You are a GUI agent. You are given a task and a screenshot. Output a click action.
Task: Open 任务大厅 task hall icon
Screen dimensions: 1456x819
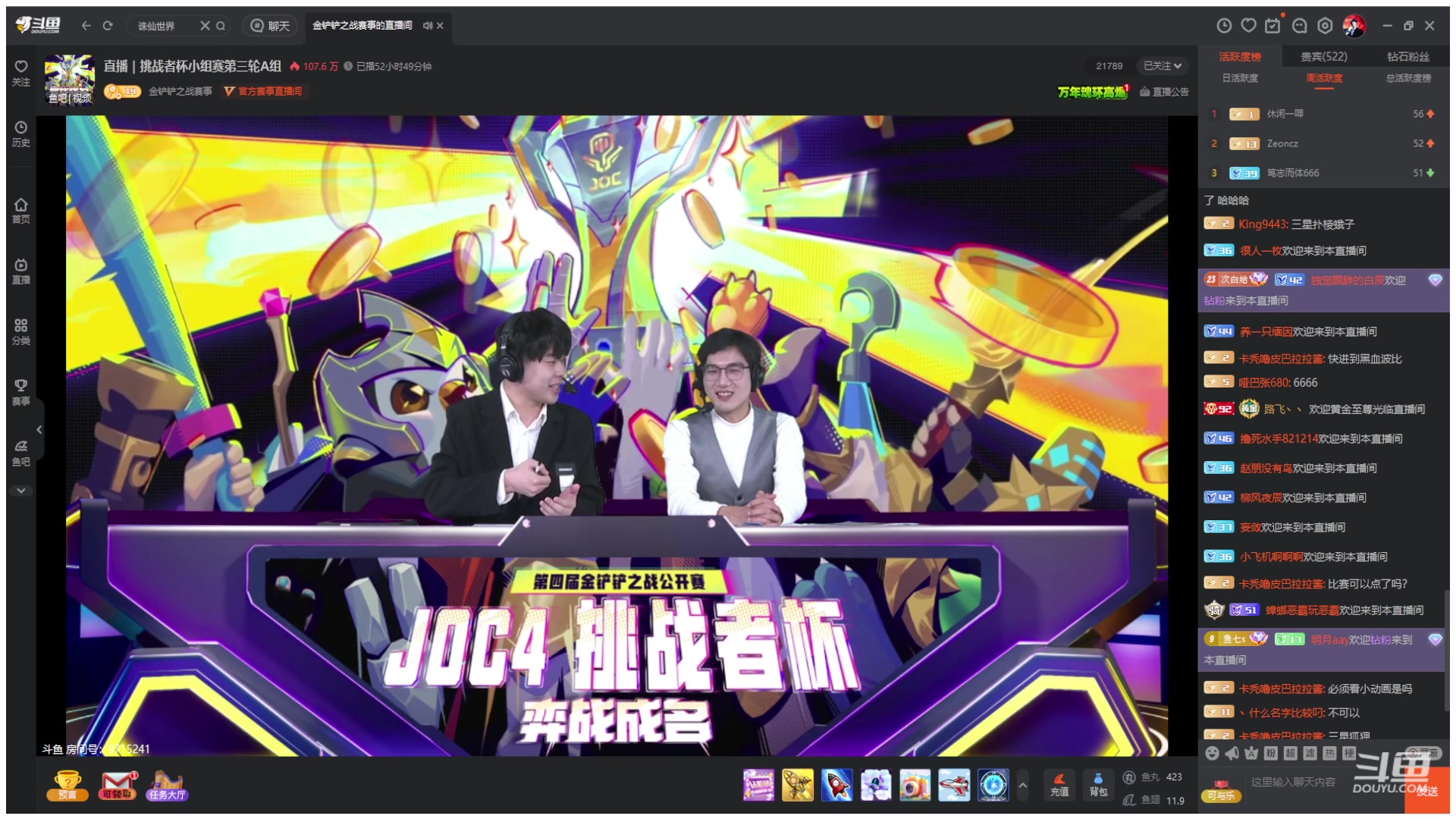(x=168, y=786)
